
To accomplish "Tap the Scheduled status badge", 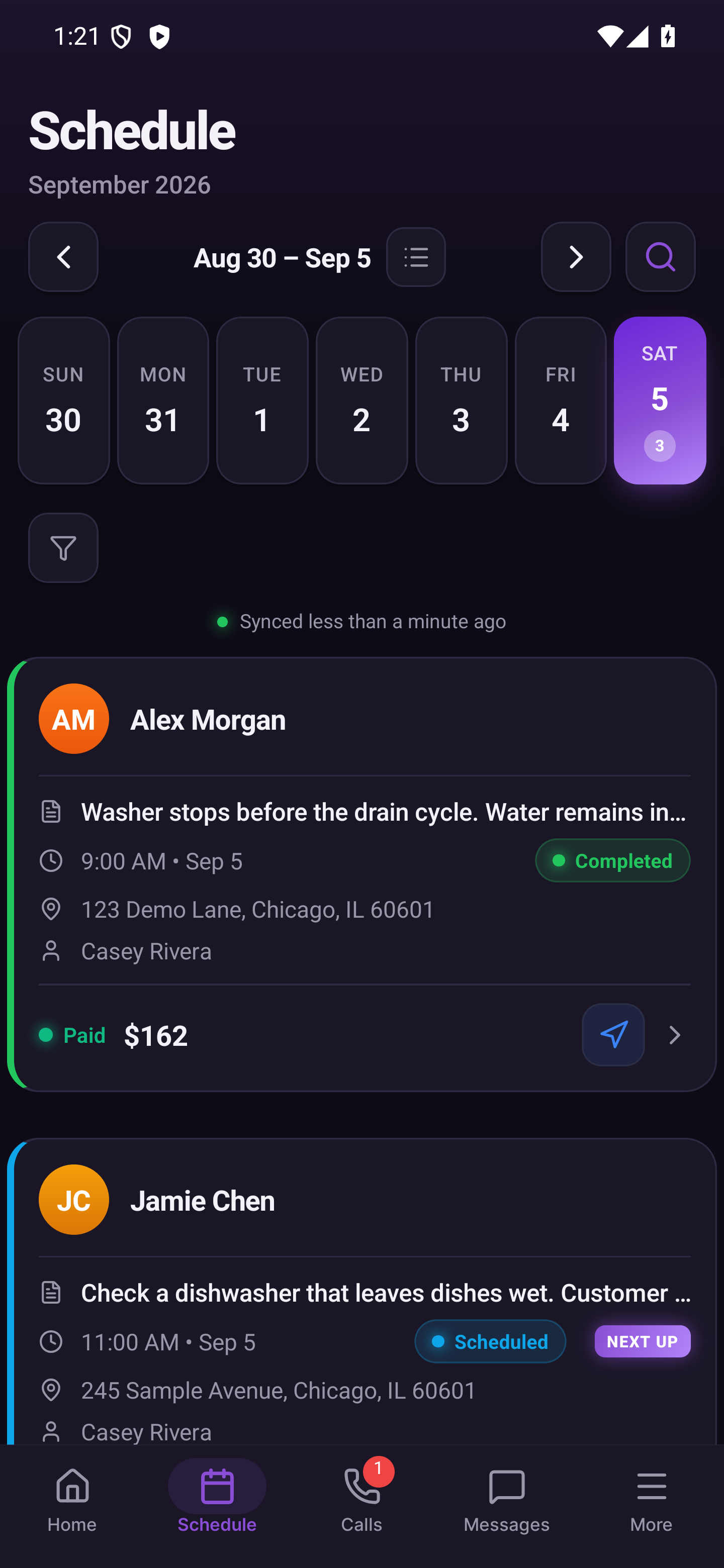I will pos(490,1341).
